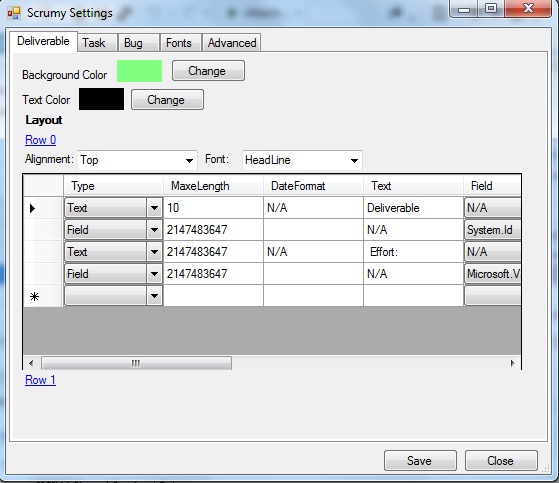Click Change button for Background Color

click(208, 71)
